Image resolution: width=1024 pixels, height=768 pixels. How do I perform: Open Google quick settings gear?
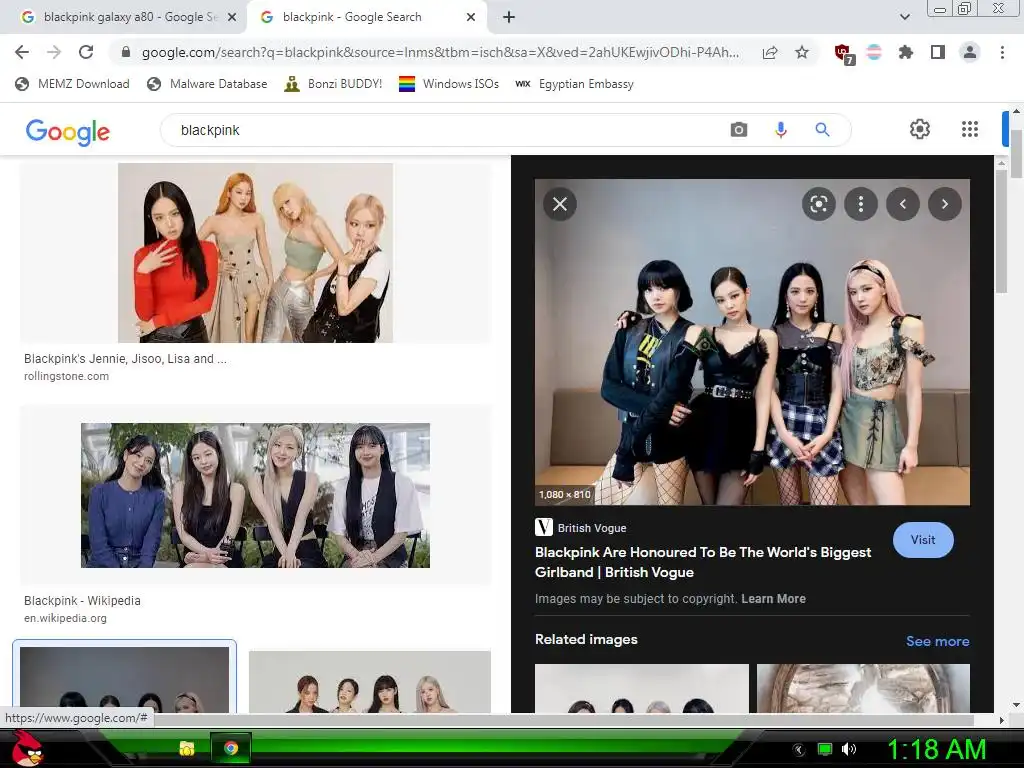click(x=920, y=129)
